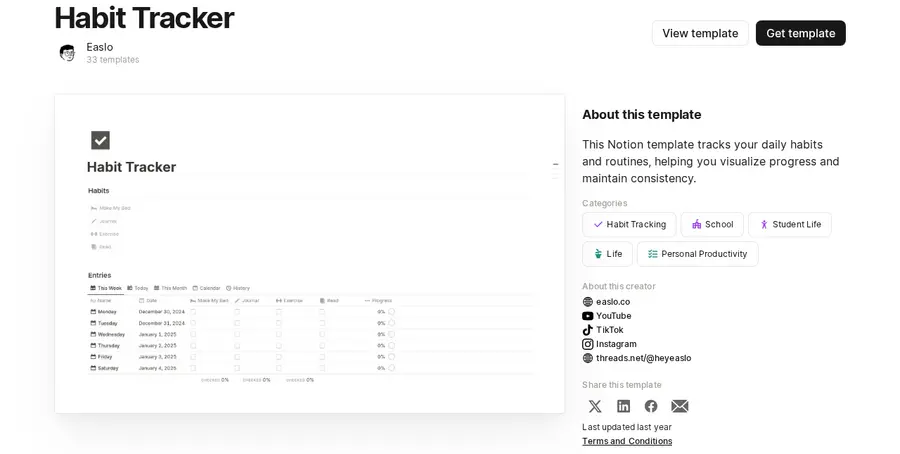Open easlo.co website link
This screenshot has width=900, height=454.
tap(612, 301)
